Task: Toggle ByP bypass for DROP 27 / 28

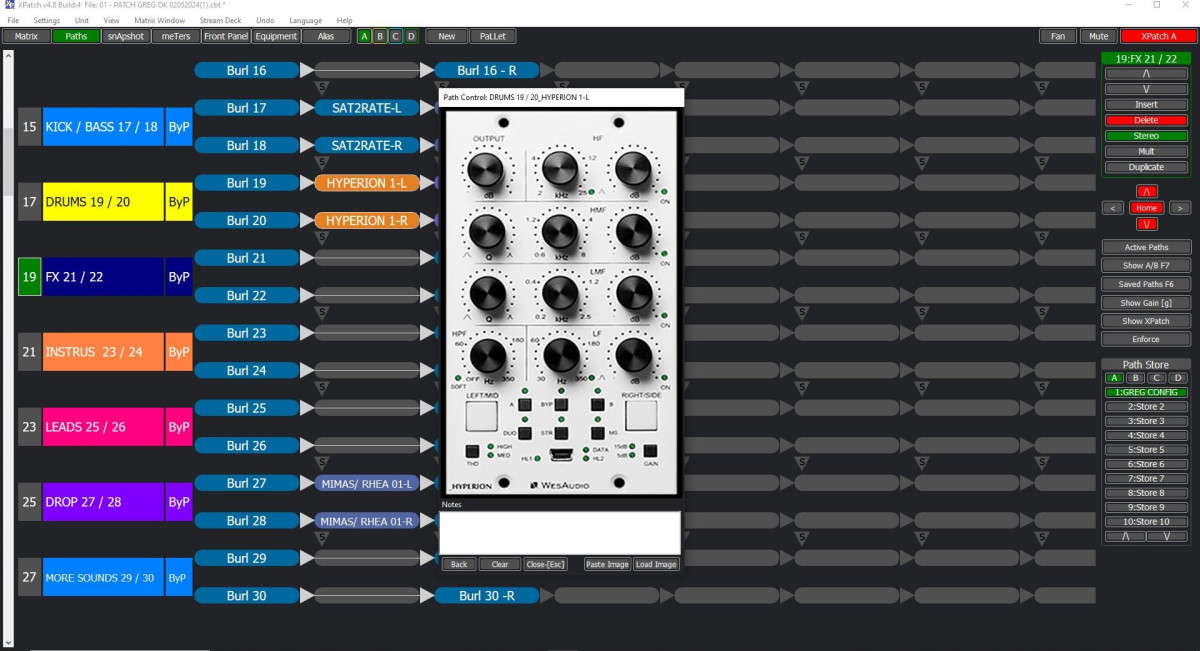Action: pos(179,502)
